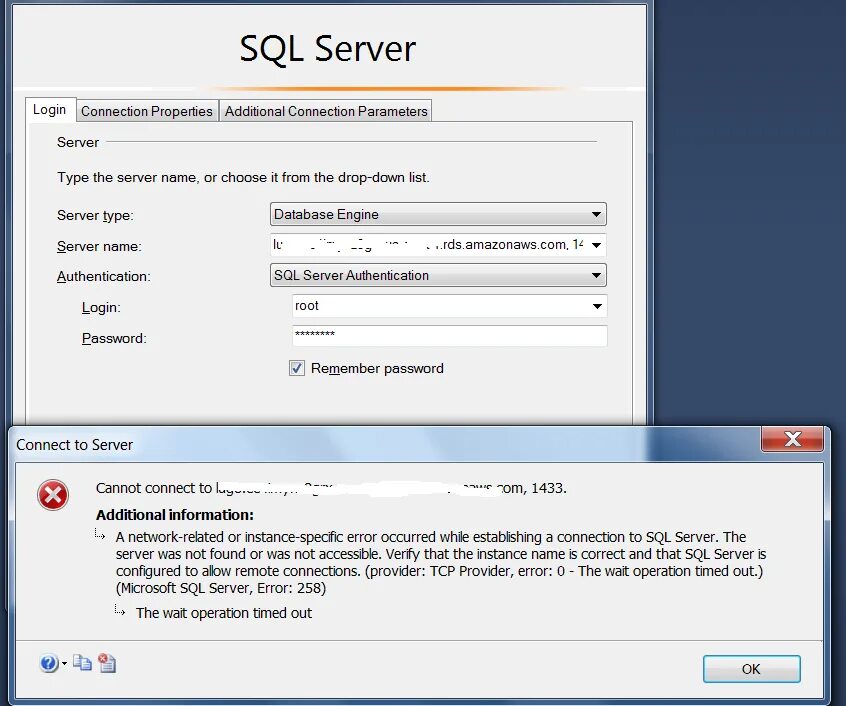The width and height of the screenshot is (846, 706).
Task: Click the 'Type the server name' instruction text
Action: pos(243,177)
